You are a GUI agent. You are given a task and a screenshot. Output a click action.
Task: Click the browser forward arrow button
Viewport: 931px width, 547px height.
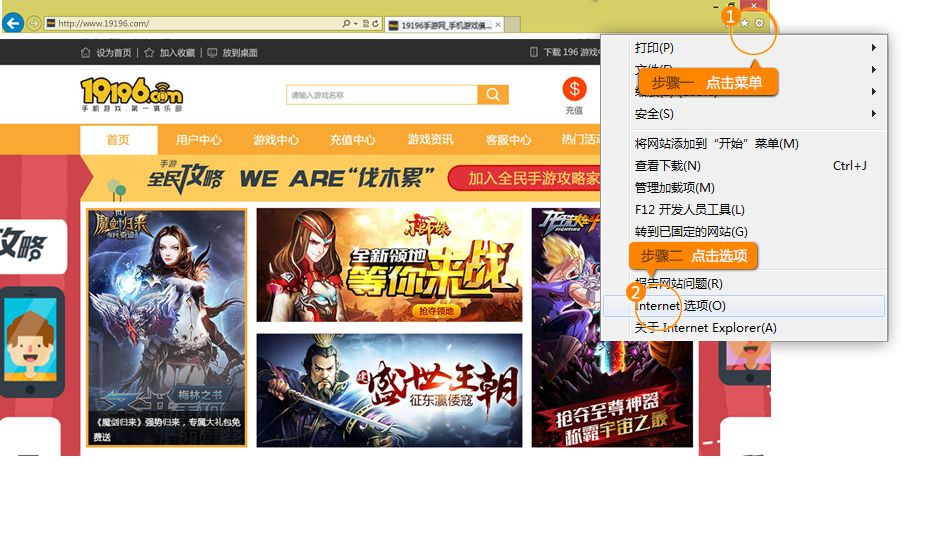[33, 23]
